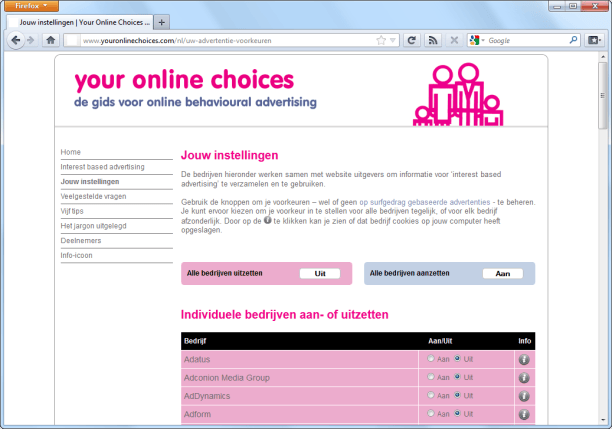
Task: Click the Adconion Media Group company name
Action: click(x=227, y=378)
